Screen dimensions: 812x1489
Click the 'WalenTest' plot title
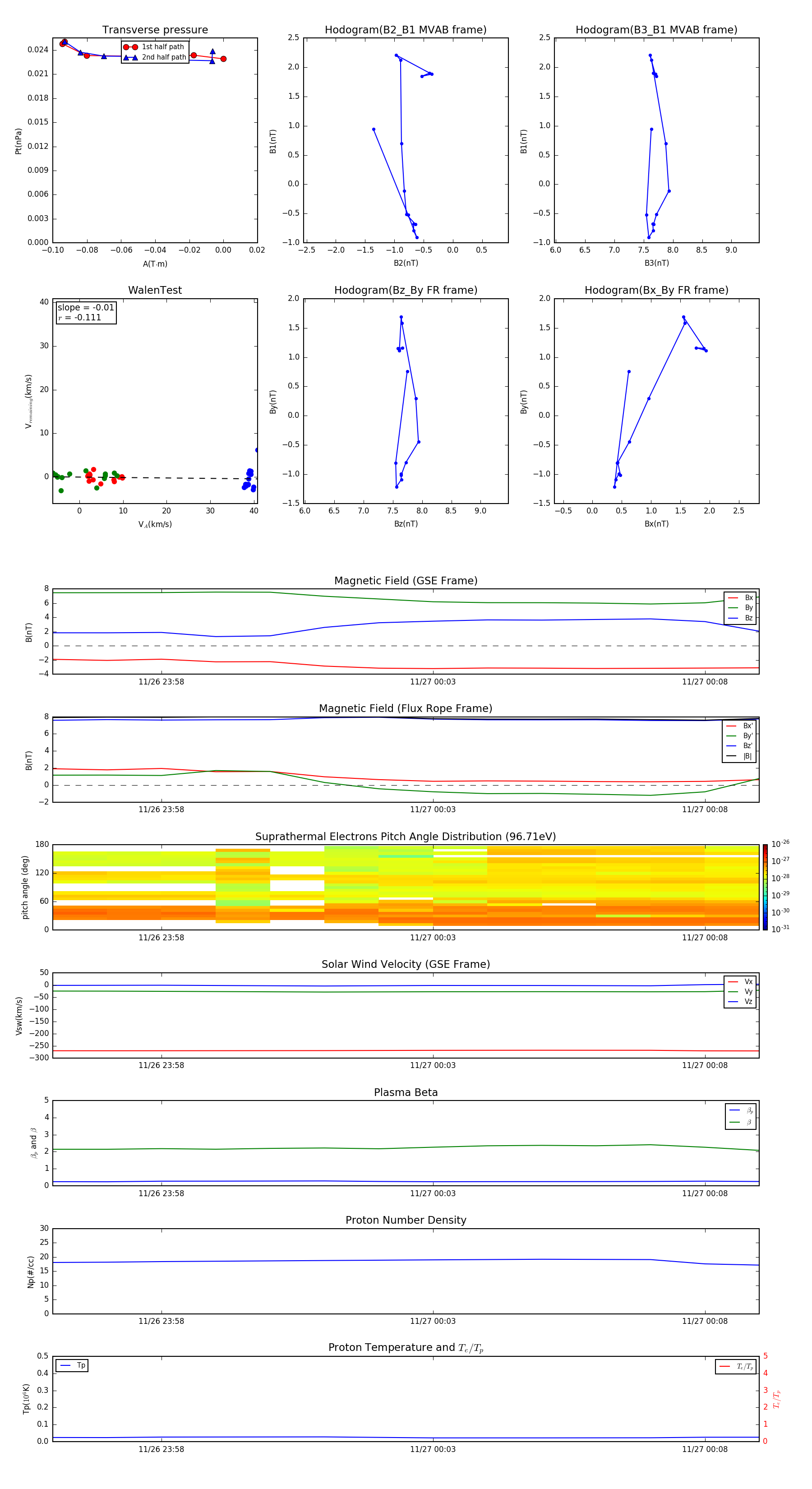[x=155, y=290]
